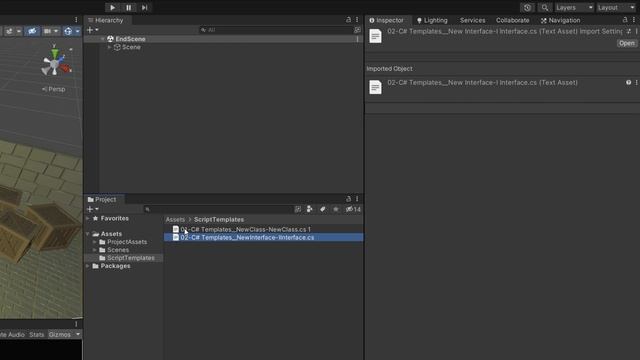Select the NewInterface-IInterface.cs template file
The width and height of the screenshot is (640, 360).
(x=263, y=238)
